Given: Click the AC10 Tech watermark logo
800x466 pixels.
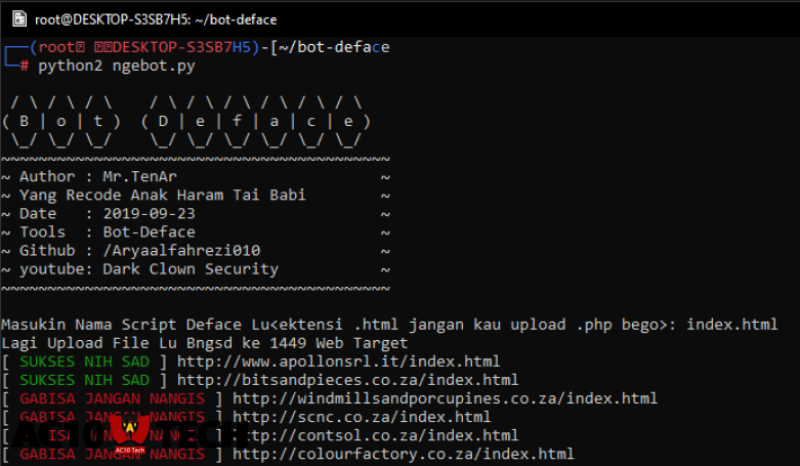Looking at the screenshot, I should [128, 435].
